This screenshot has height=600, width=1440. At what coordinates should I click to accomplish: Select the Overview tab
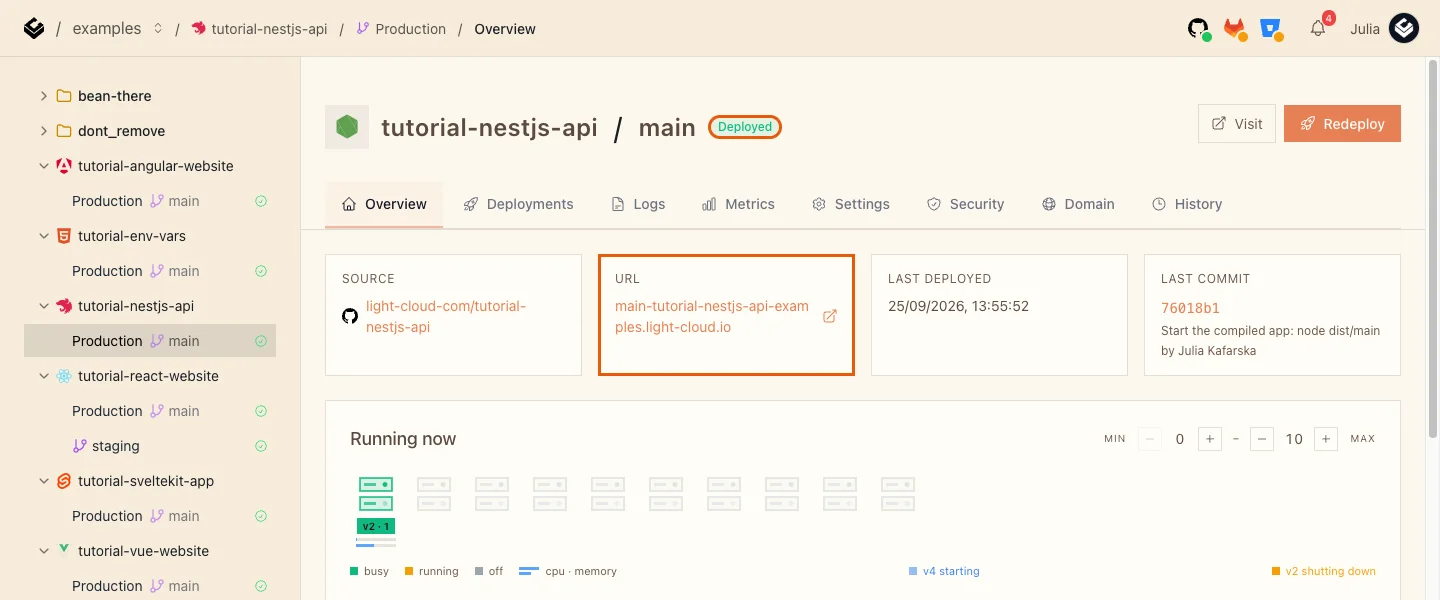pyautogui.click(x=384, y=204)
